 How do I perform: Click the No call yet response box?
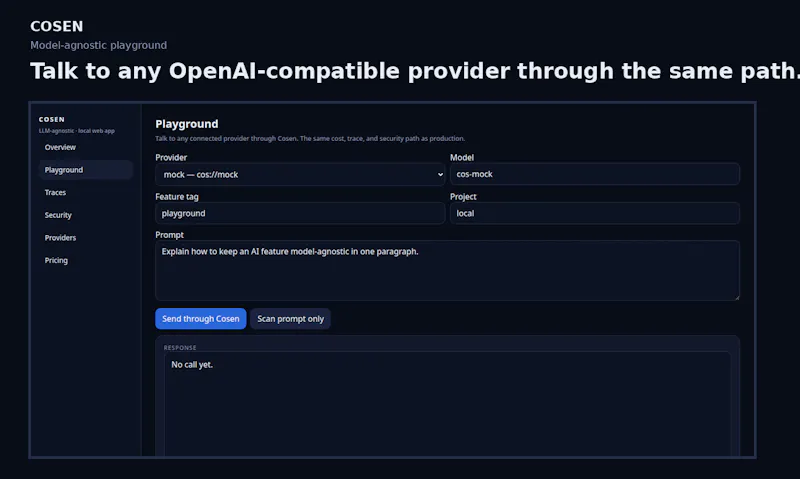447,403
